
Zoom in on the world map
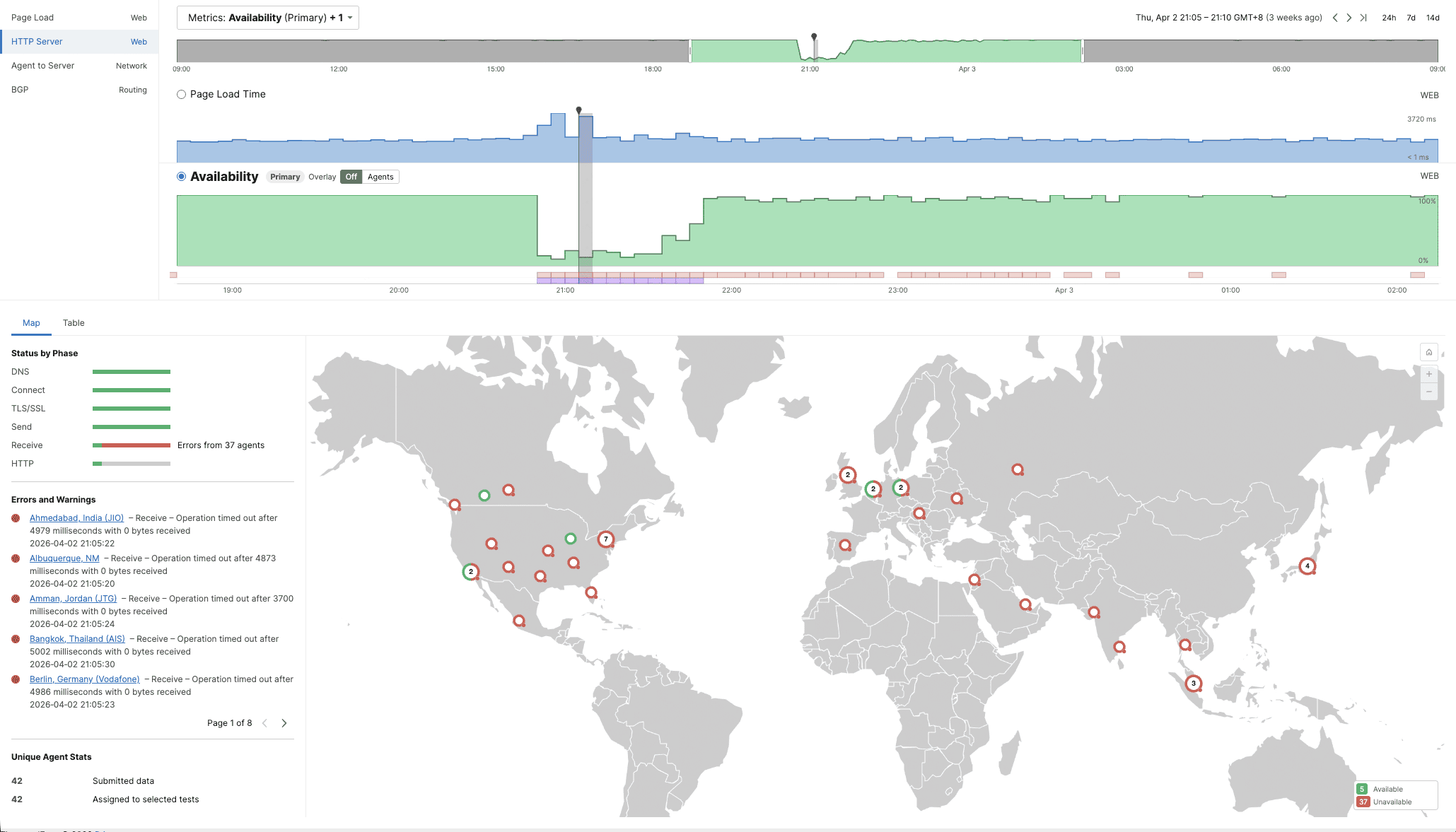click(1428, 375)
